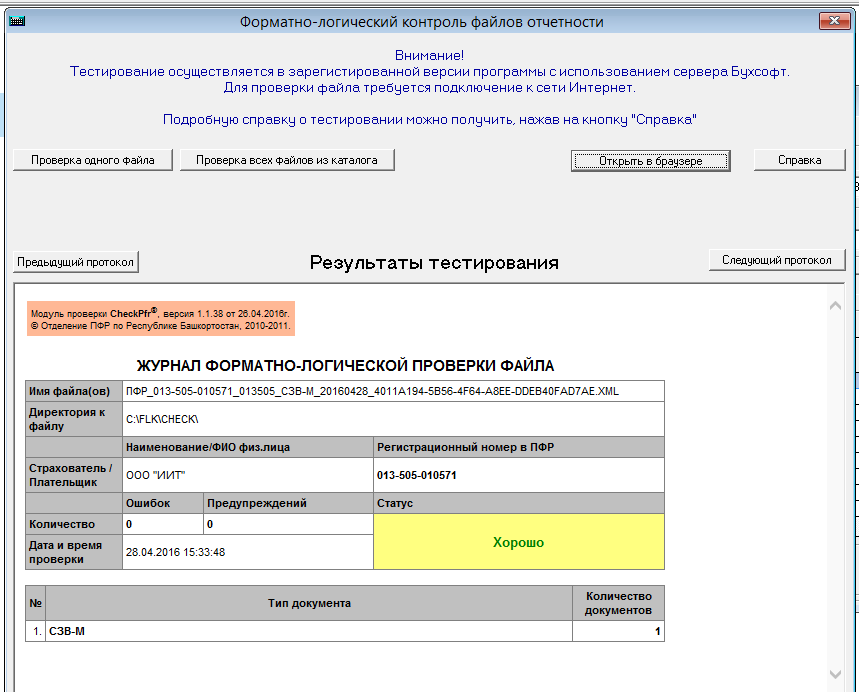Close the report file check window
The height and width of the screenshot is (692, 859).
(x=829, y=21)
